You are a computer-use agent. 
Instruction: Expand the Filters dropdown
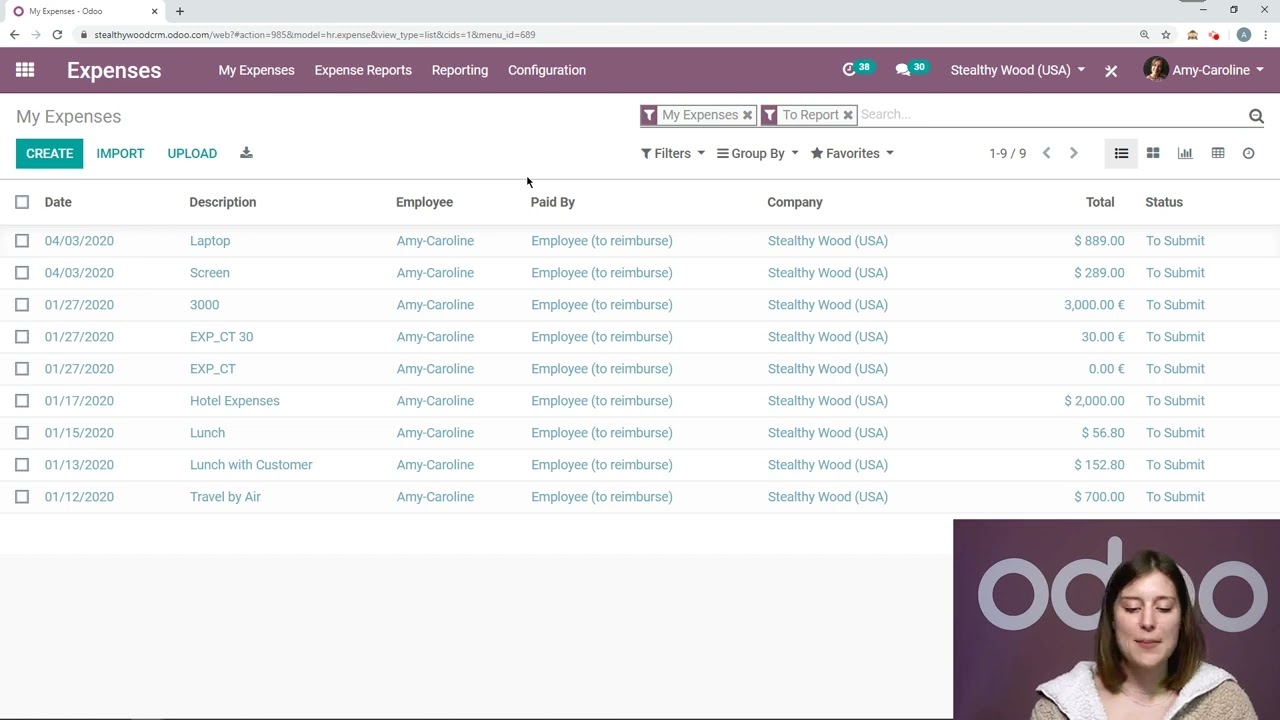673,153
